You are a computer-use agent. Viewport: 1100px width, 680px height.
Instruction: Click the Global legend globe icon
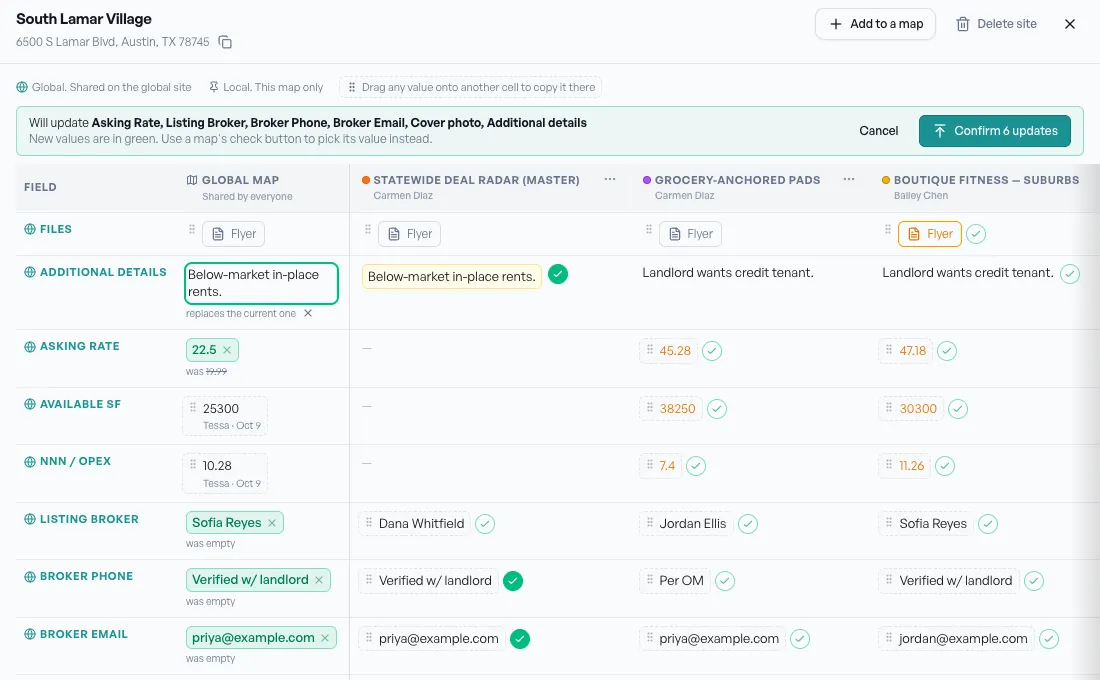tap(22, 87)
